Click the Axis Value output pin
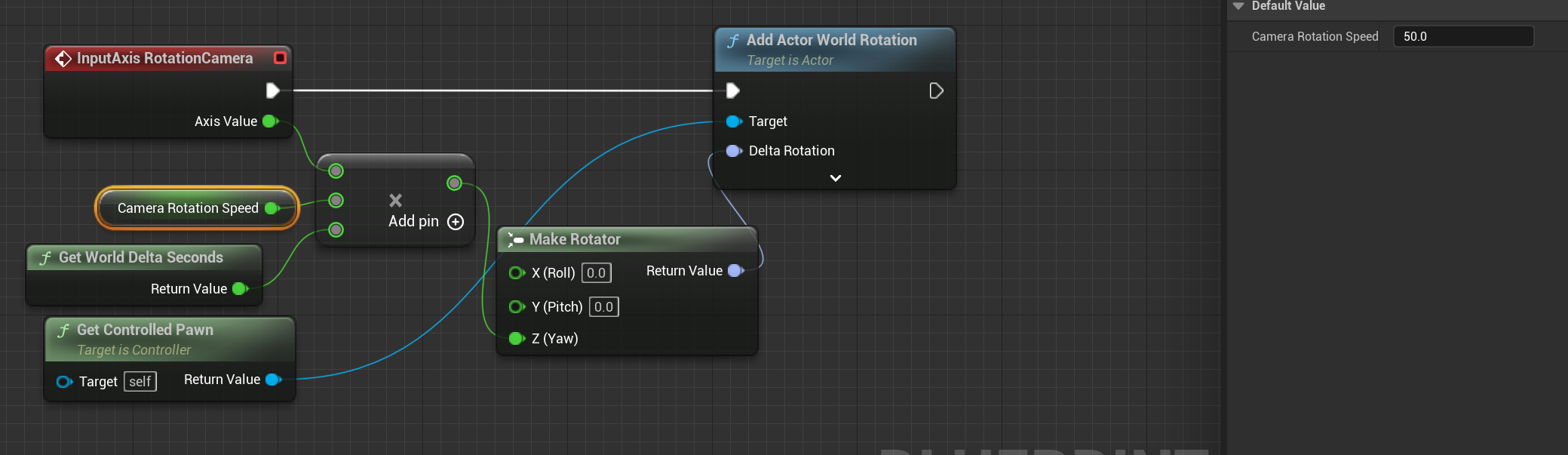Viewport: 1568px width, 455px height. pyautogui.click(x=271, y=121)
